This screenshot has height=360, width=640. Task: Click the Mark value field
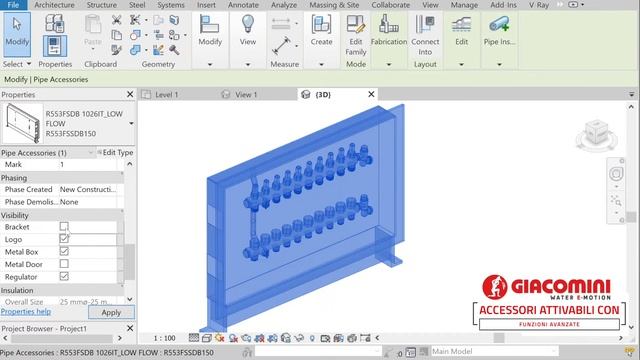click(88, 164)
